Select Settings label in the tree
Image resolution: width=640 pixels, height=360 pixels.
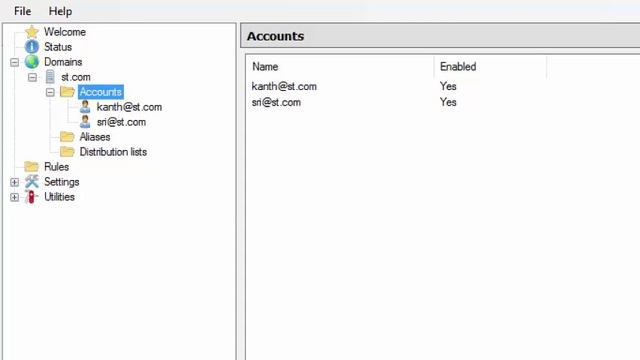coord(62,182)
